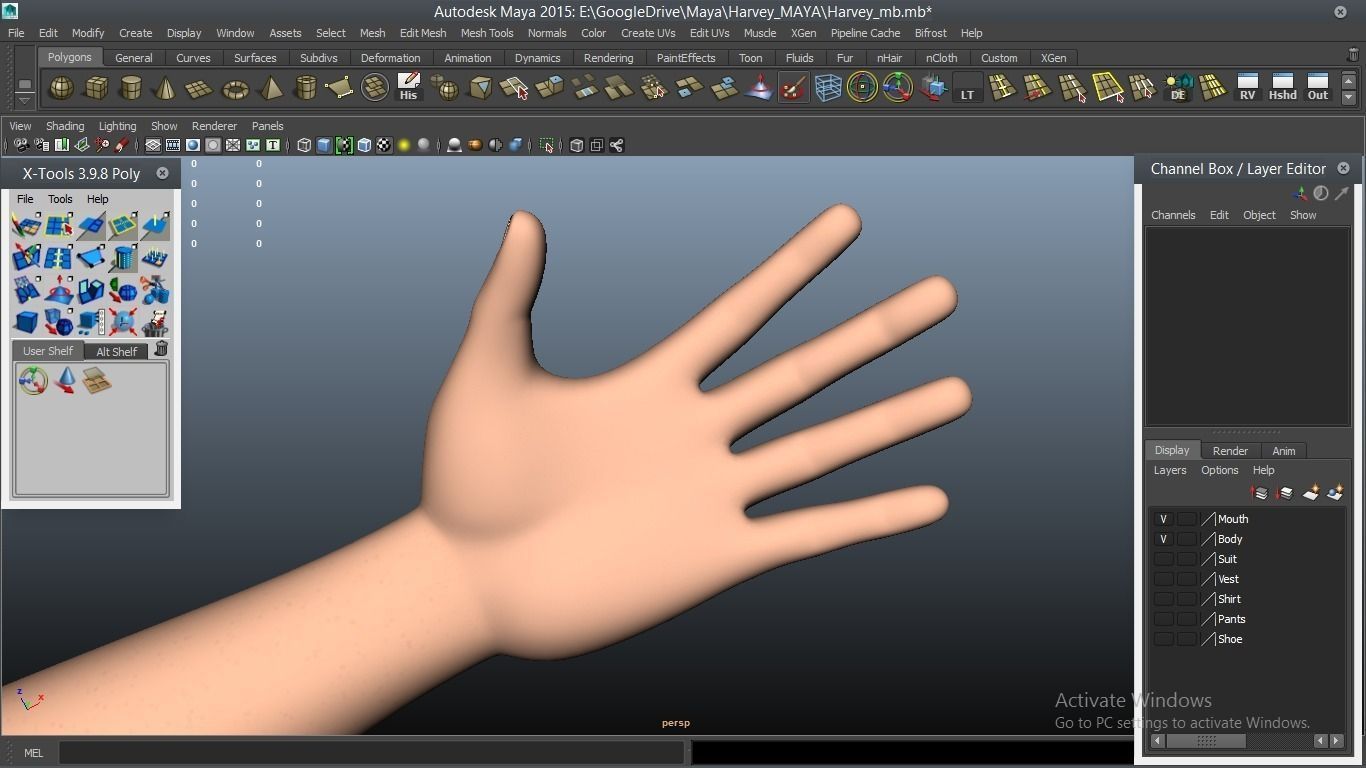Create a polygon sphere from the shelf

click(x=61, y=88)
